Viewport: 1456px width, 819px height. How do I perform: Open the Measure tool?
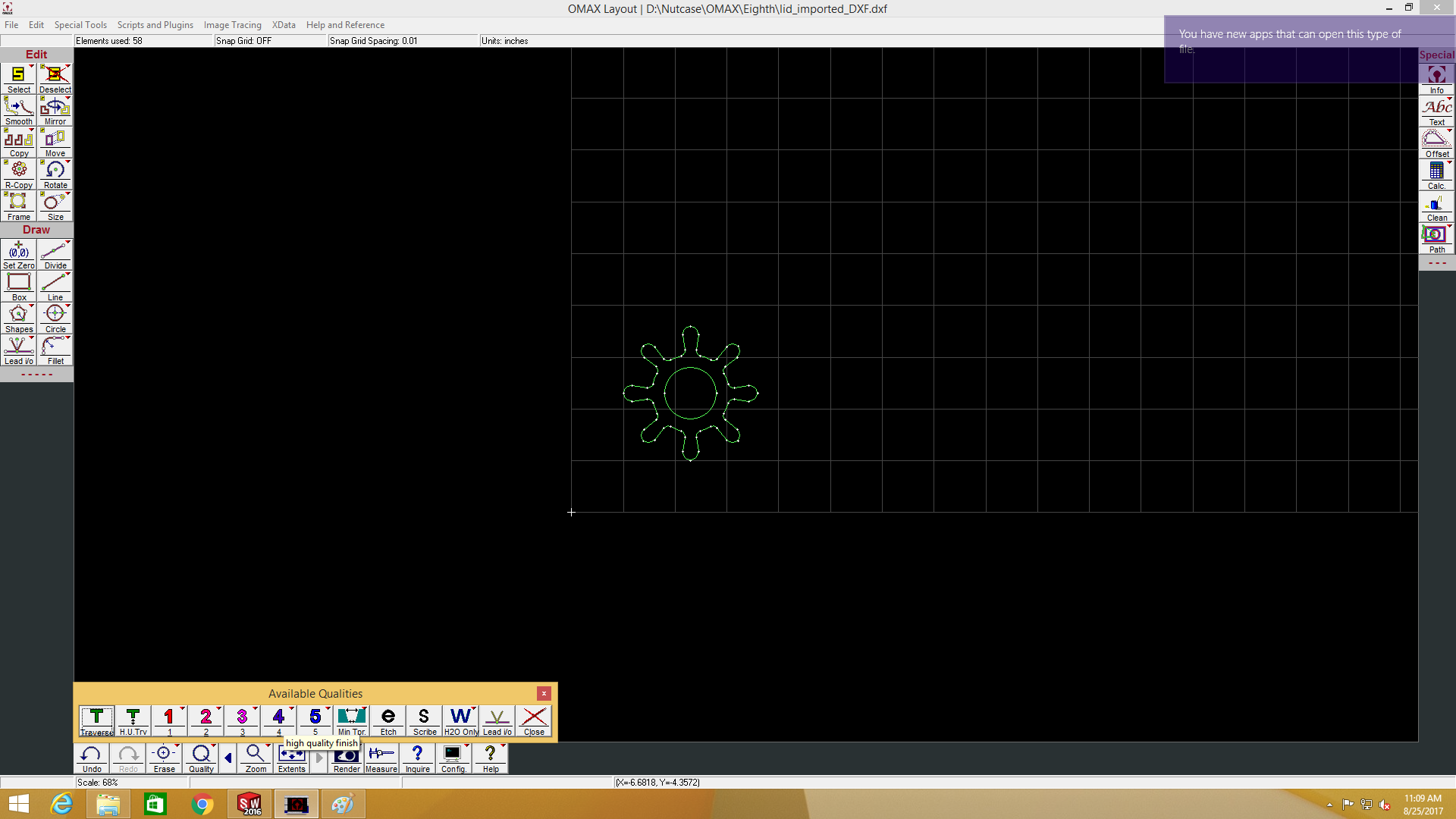point(381,758)
